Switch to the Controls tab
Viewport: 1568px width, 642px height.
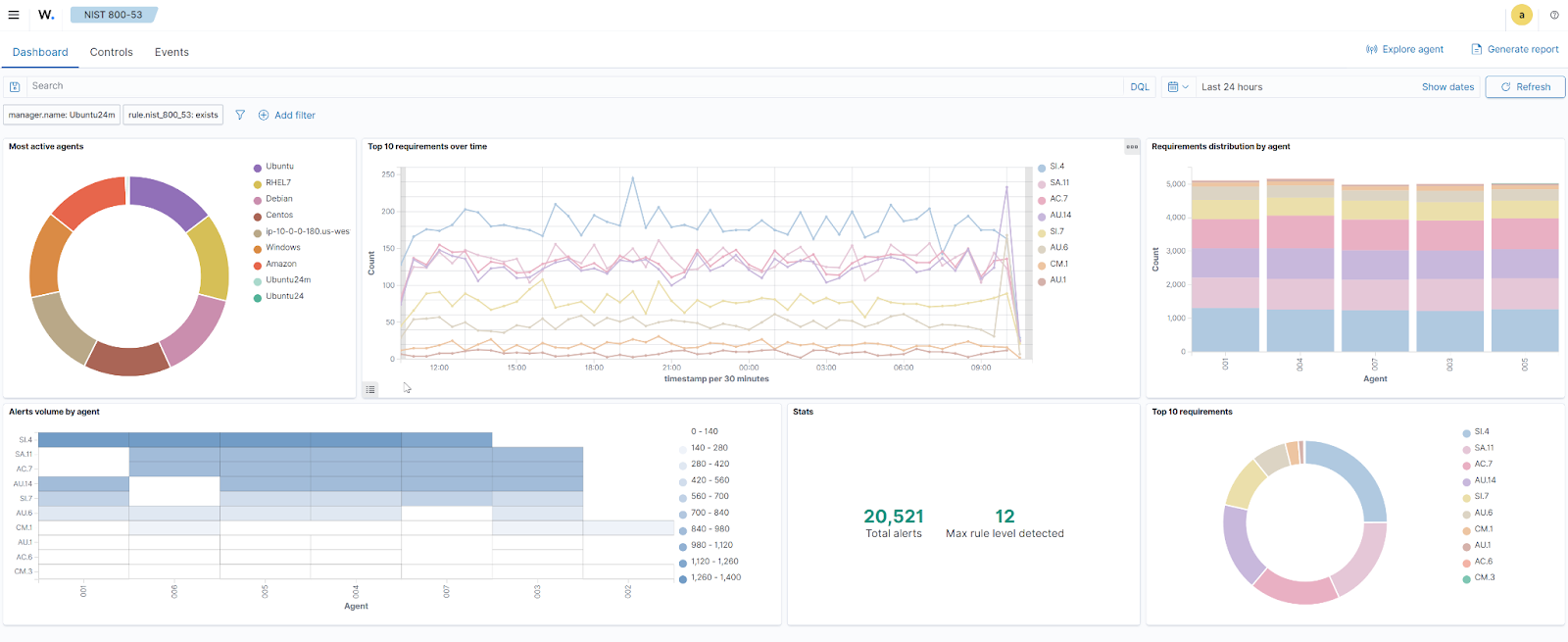click(111, 52)
